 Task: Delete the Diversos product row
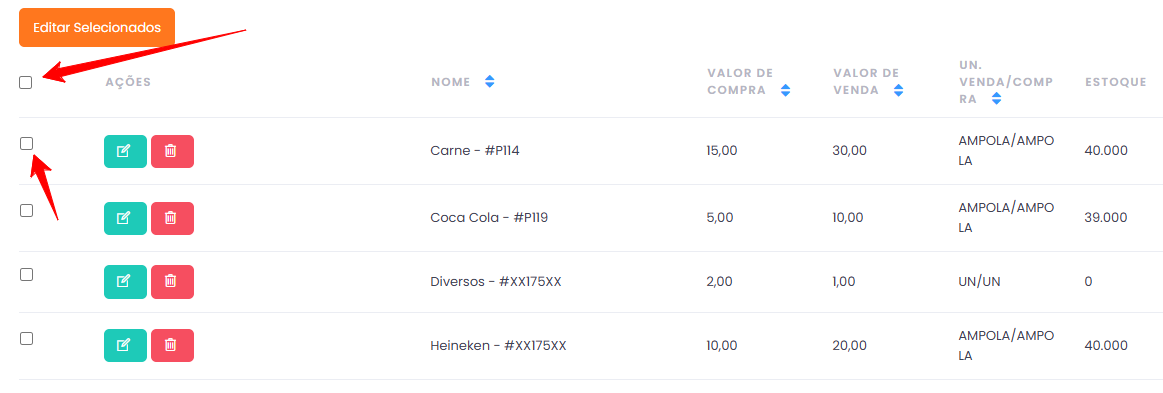point(172,282)
